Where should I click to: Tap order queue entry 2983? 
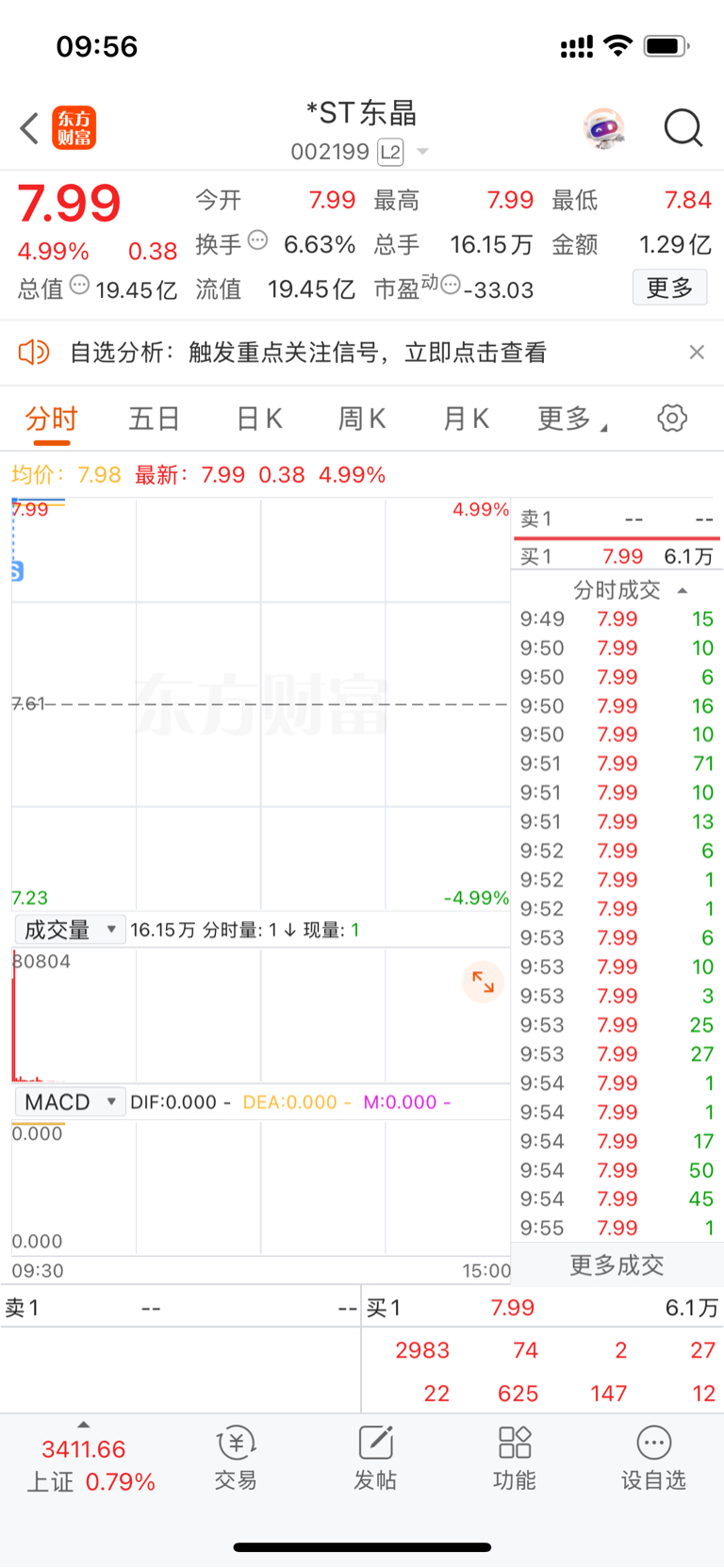click(422, 1350)
